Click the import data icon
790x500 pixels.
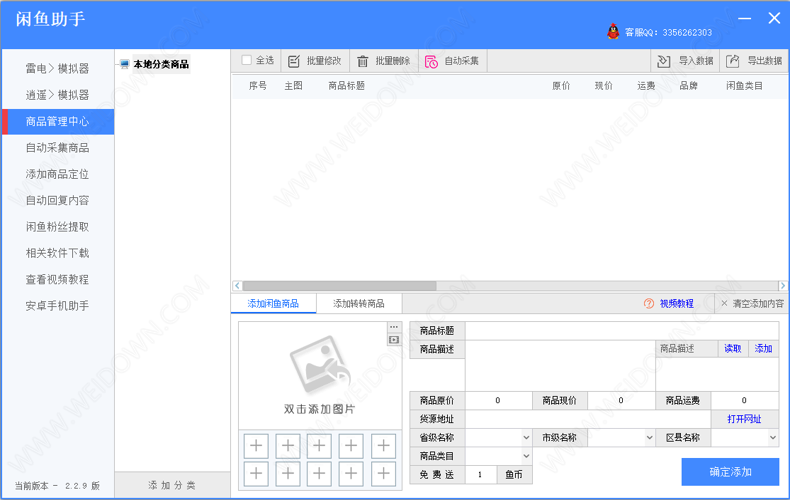[664, 61]
